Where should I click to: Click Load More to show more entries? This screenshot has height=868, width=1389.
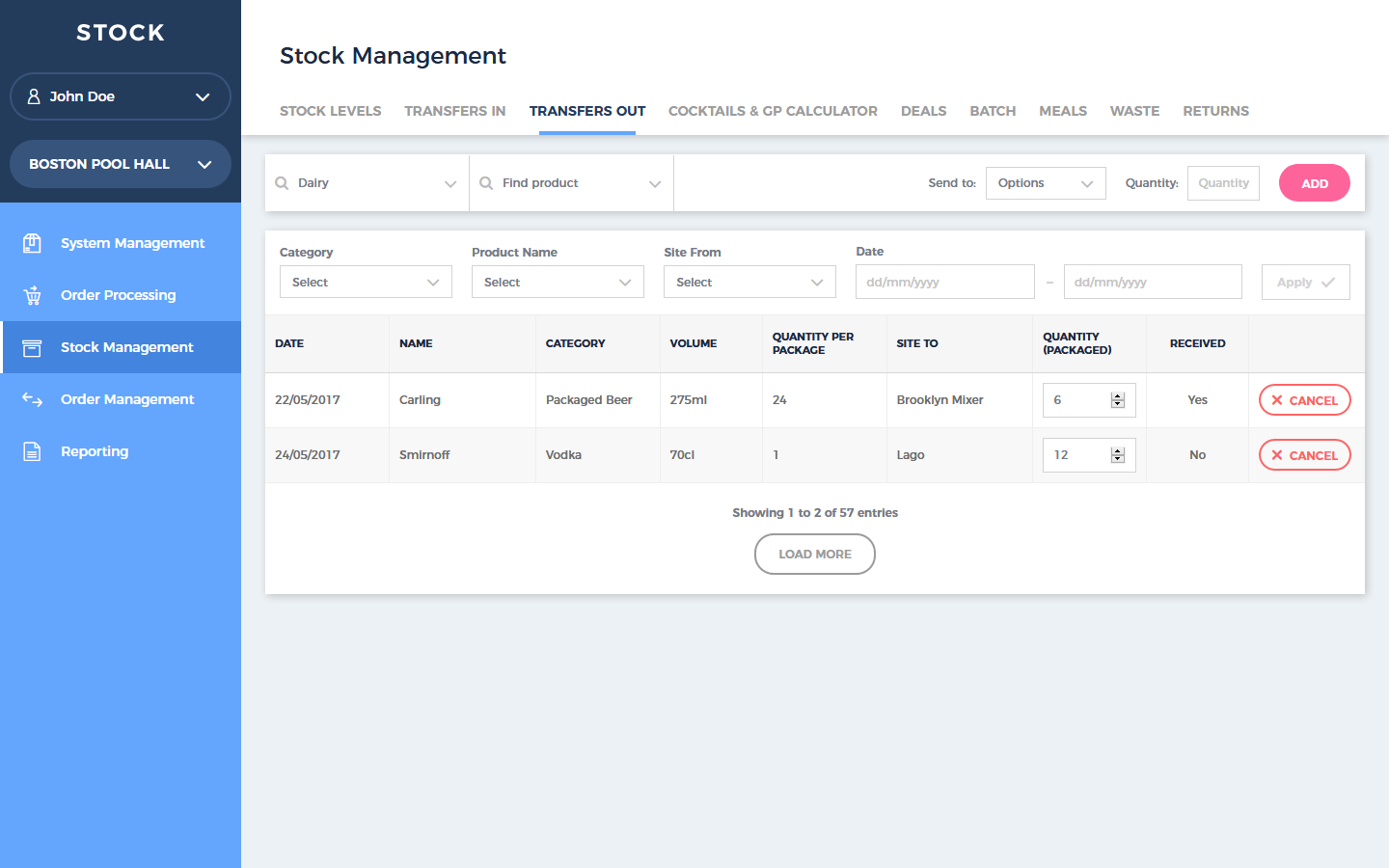(x=814, y=555)
